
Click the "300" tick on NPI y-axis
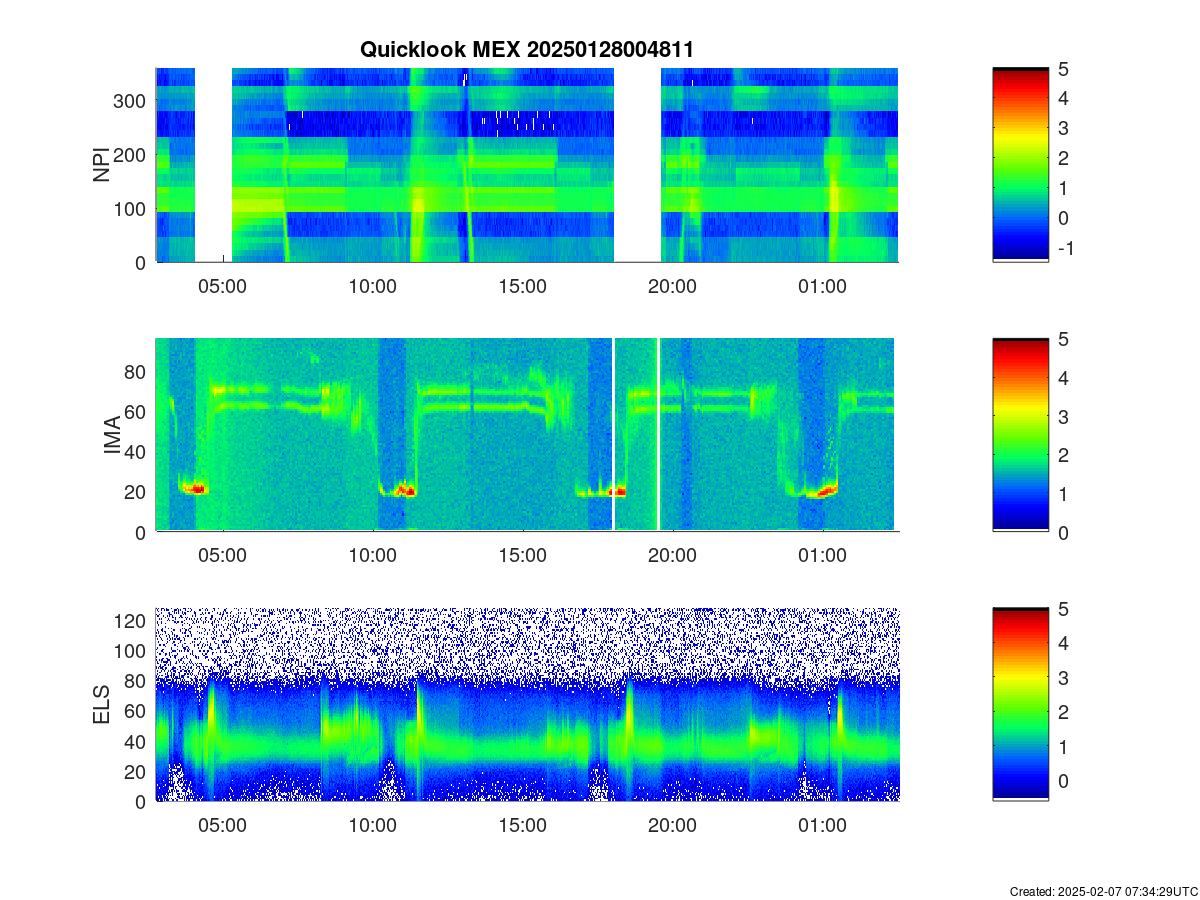pyautogui.click(x=132, y=101)
